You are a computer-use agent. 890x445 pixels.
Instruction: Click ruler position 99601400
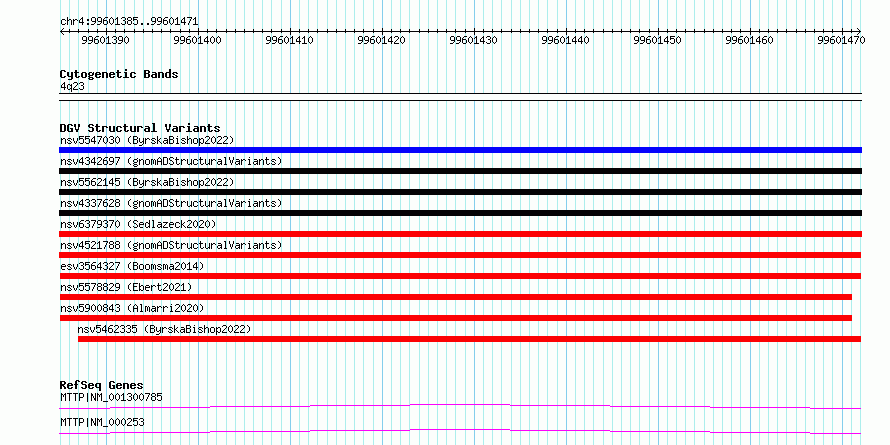tap(198, 40)
